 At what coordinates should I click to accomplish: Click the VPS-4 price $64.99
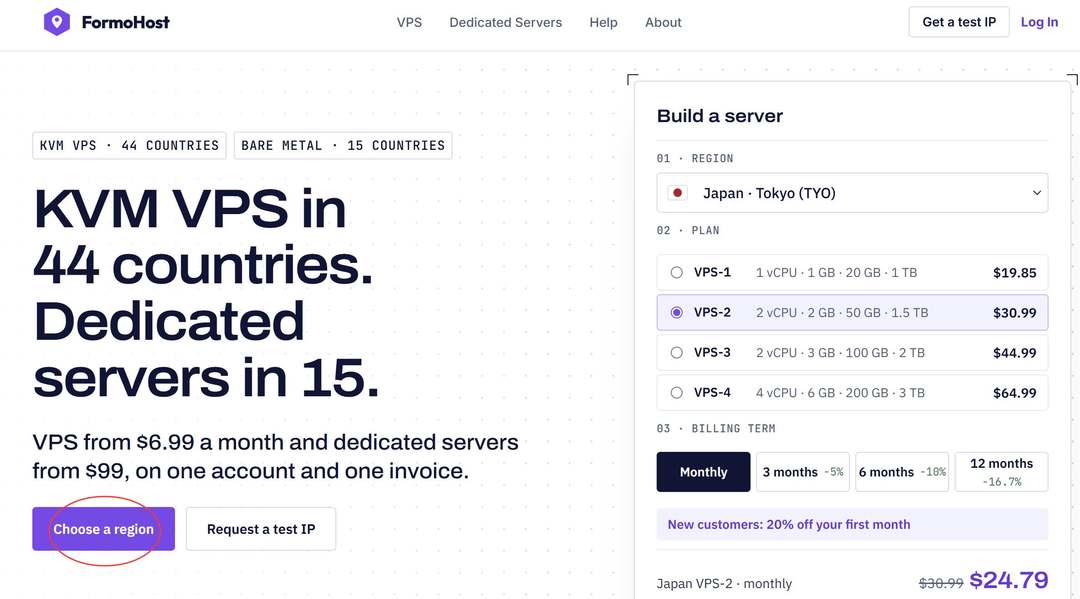coord(1015,392)
